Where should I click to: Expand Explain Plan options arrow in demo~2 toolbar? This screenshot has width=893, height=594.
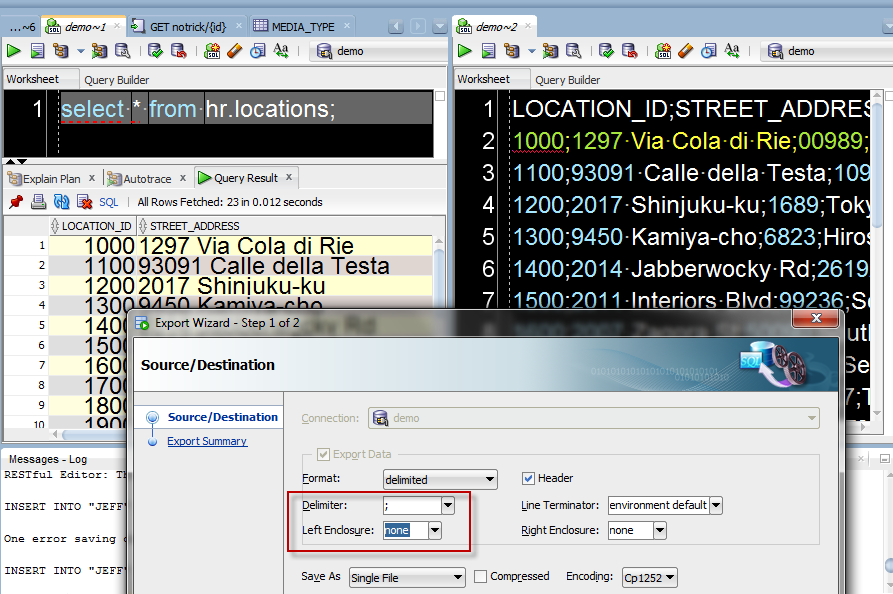[531, 51]
